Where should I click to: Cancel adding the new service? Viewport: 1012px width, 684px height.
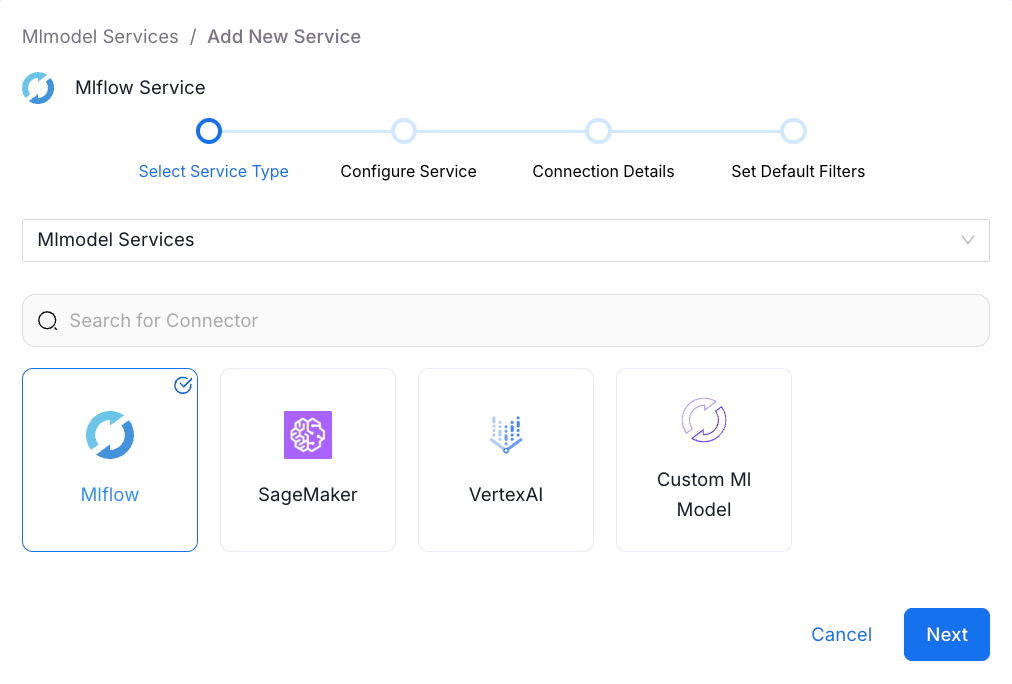pos(842,634)
